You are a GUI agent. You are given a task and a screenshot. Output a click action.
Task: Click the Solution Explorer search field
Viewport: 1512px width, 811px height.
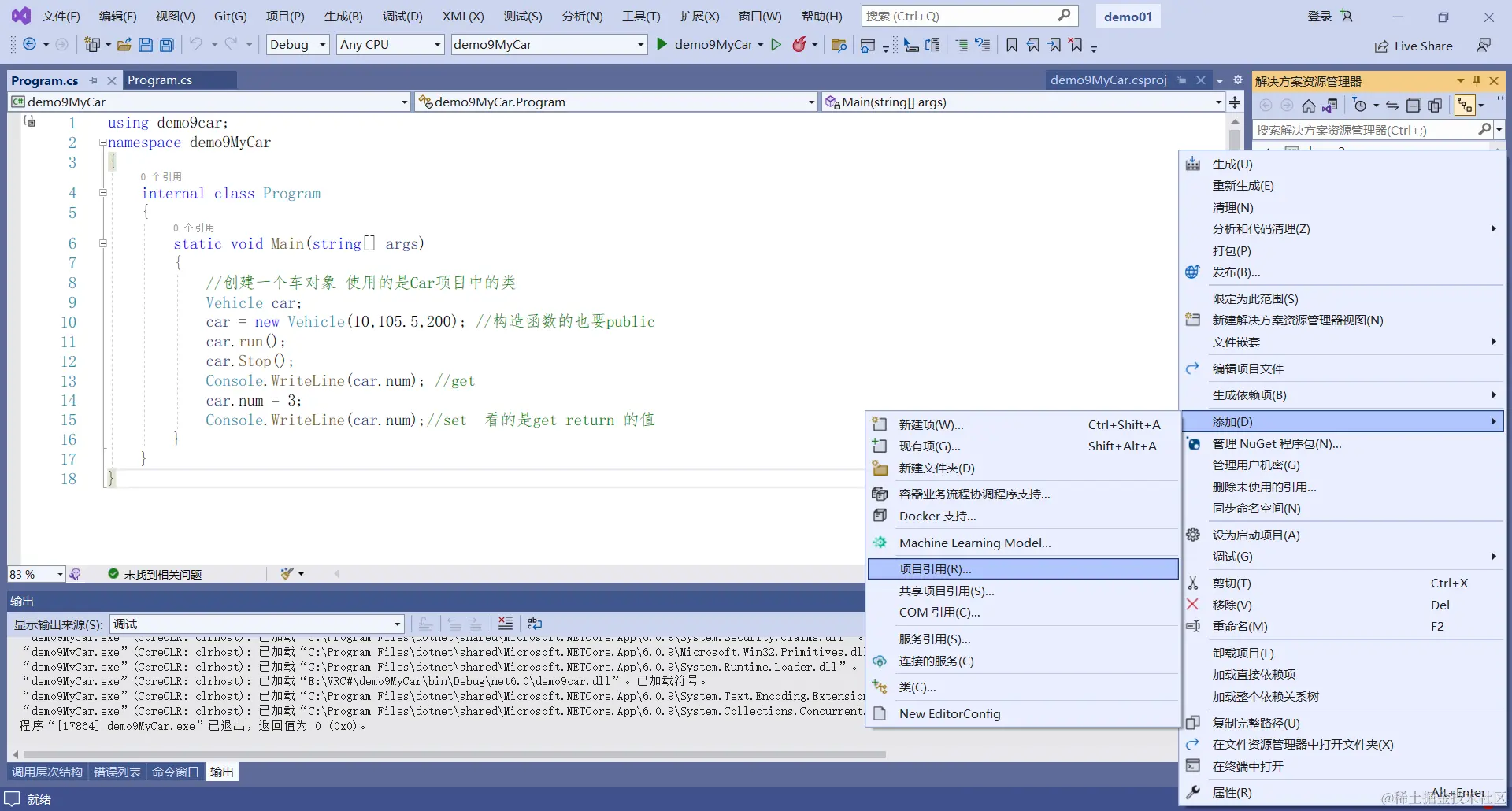click(1371, 131)
